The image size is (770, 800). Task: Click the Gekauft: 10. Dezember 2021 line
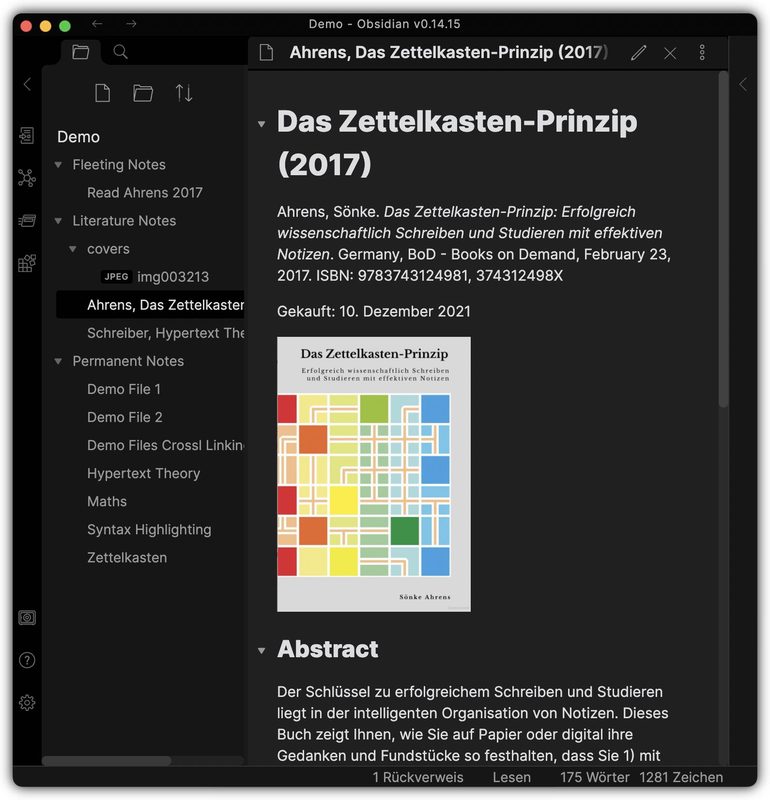point(374,311)
